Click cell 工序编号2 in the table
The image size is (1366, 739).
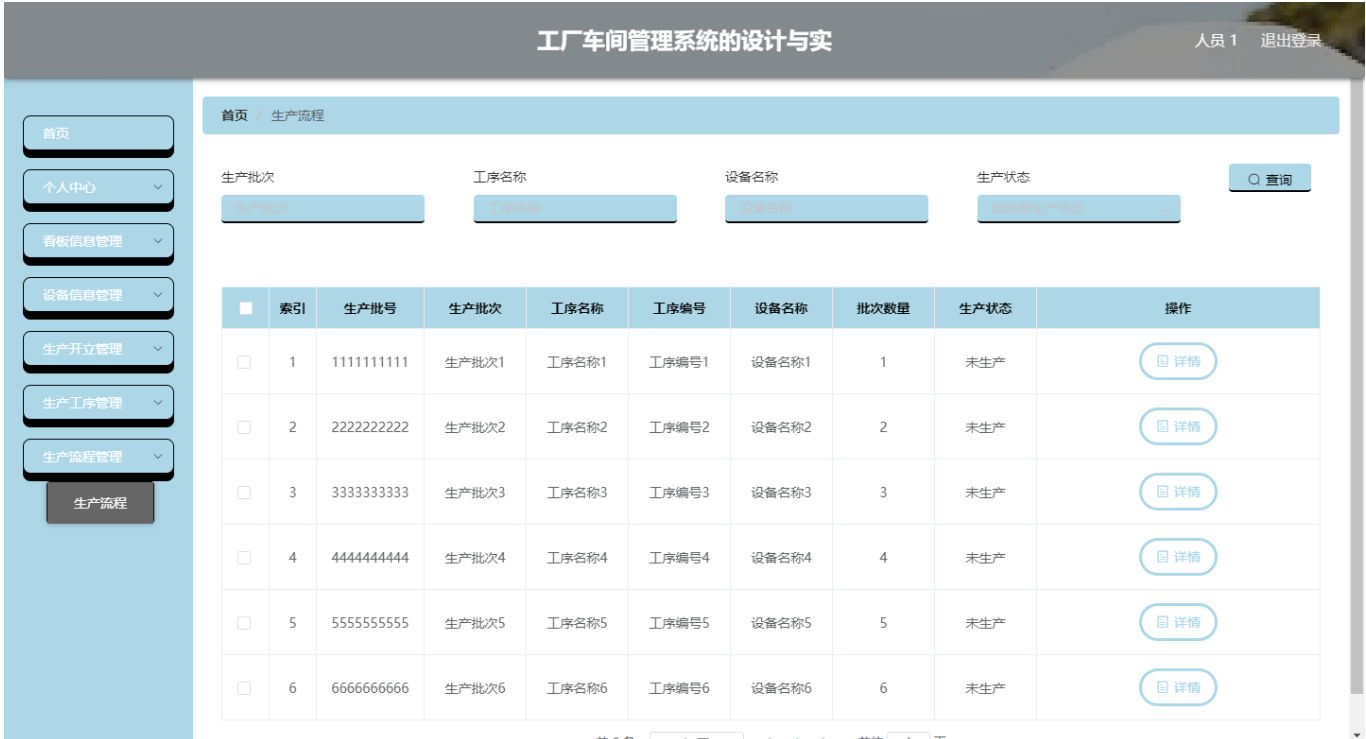pyautogui.click(x=679, y=427)
